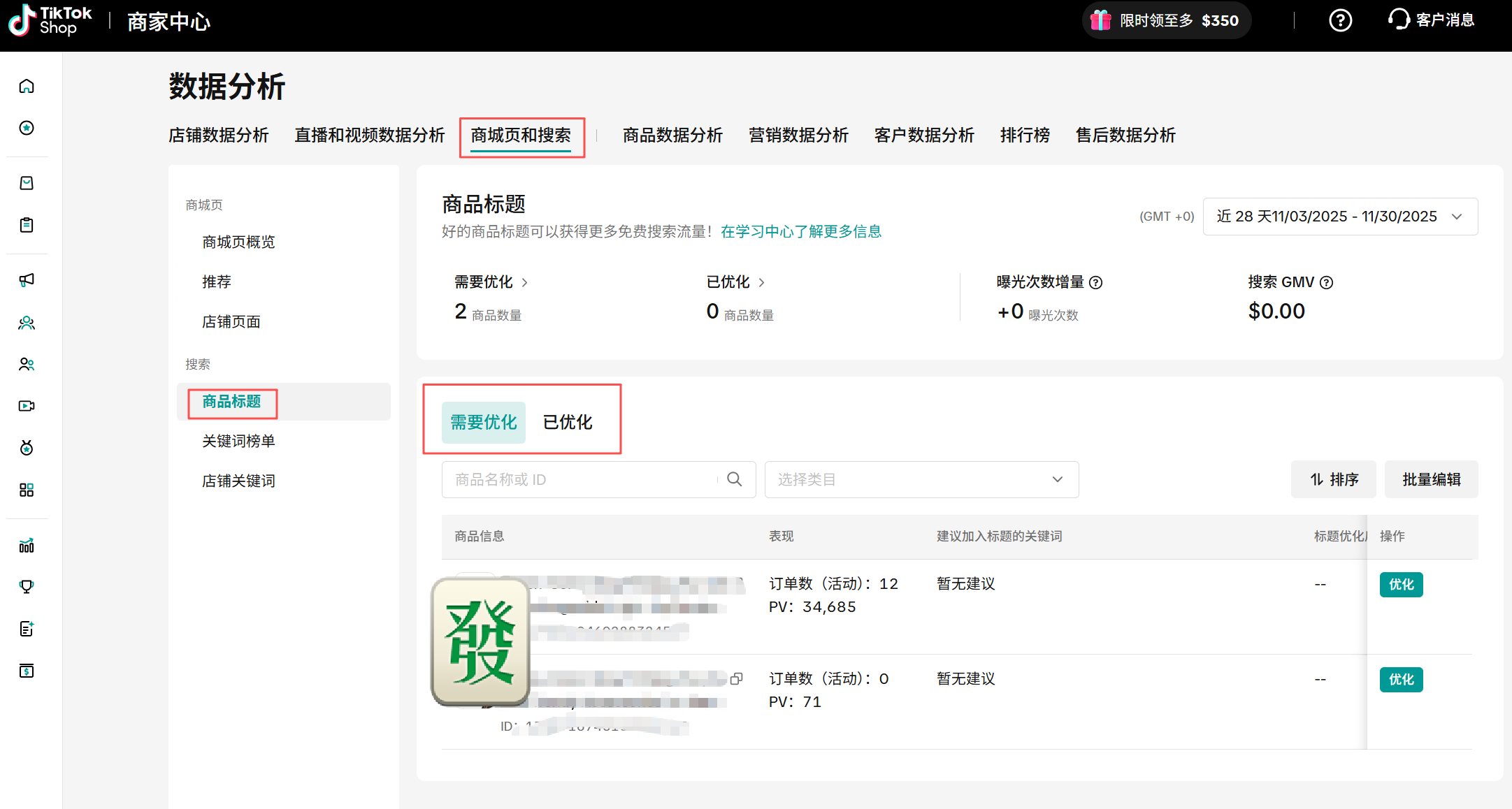Open 售后数据分析 tab

(x=1125, y=135)
